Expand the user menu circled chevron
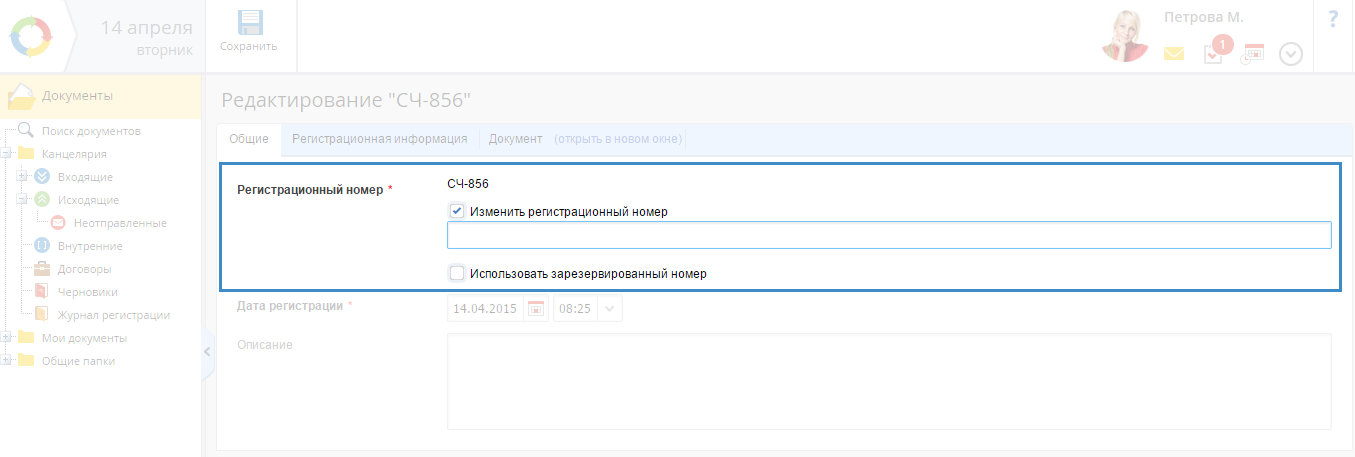The image size is (1355, 457). [1291, 54]
